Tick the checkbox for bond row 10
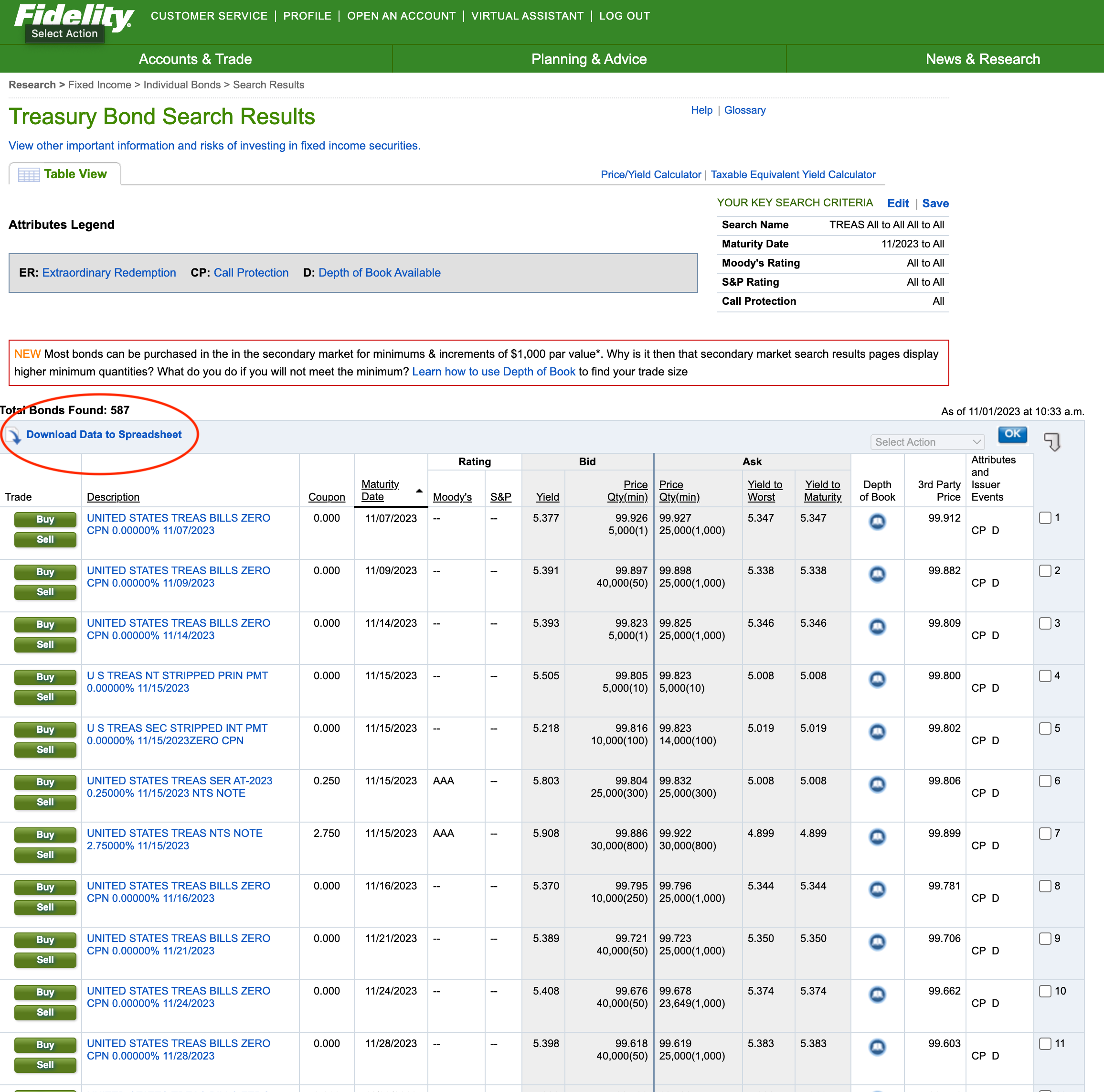This screenshot has width=1104, height=1092. coord(1045,991)
